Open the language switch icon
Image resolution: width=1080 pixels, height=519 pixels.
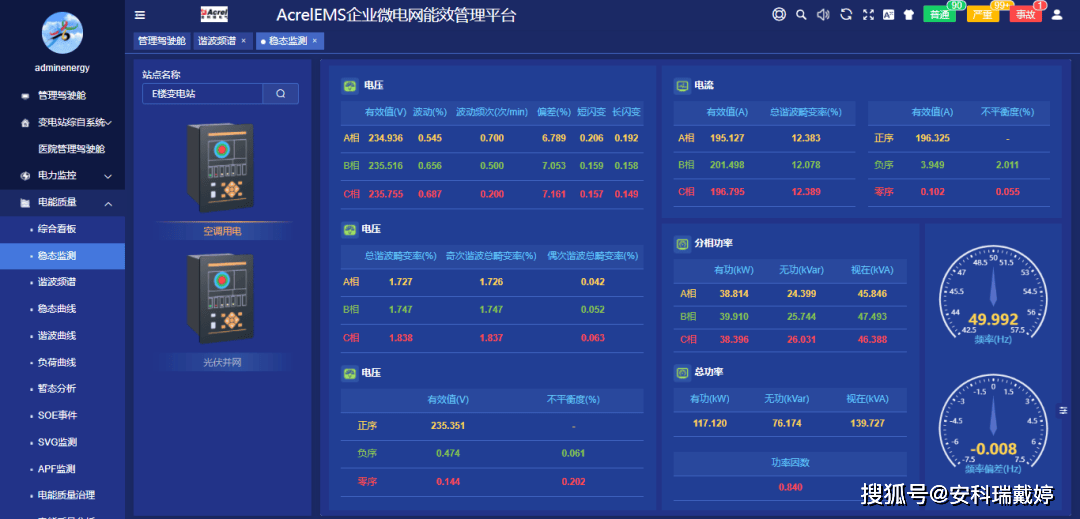889,14
